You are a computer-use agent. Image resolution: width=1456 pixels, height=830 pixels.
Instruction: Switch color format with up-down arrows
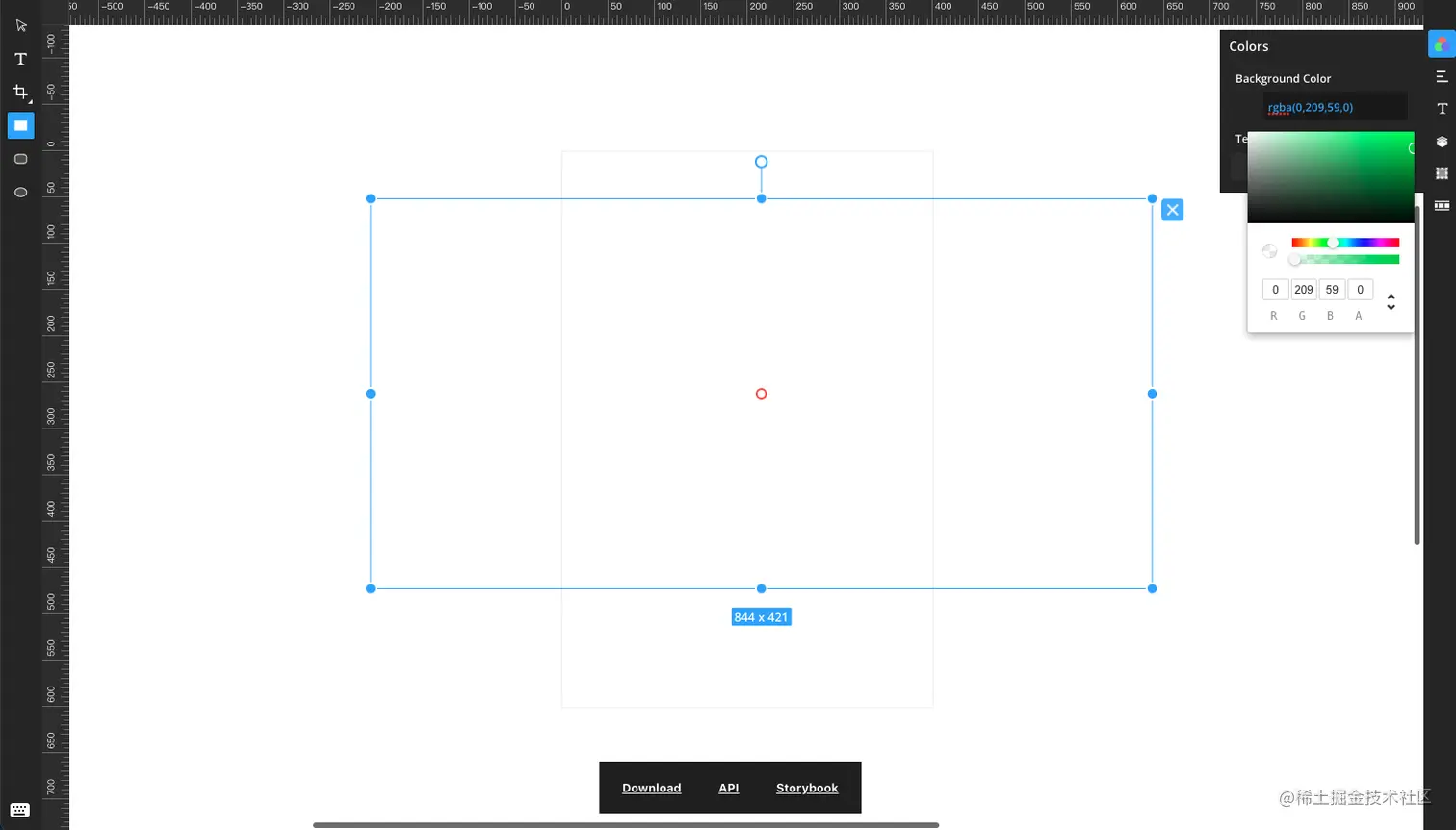[x=1391, y=301]
